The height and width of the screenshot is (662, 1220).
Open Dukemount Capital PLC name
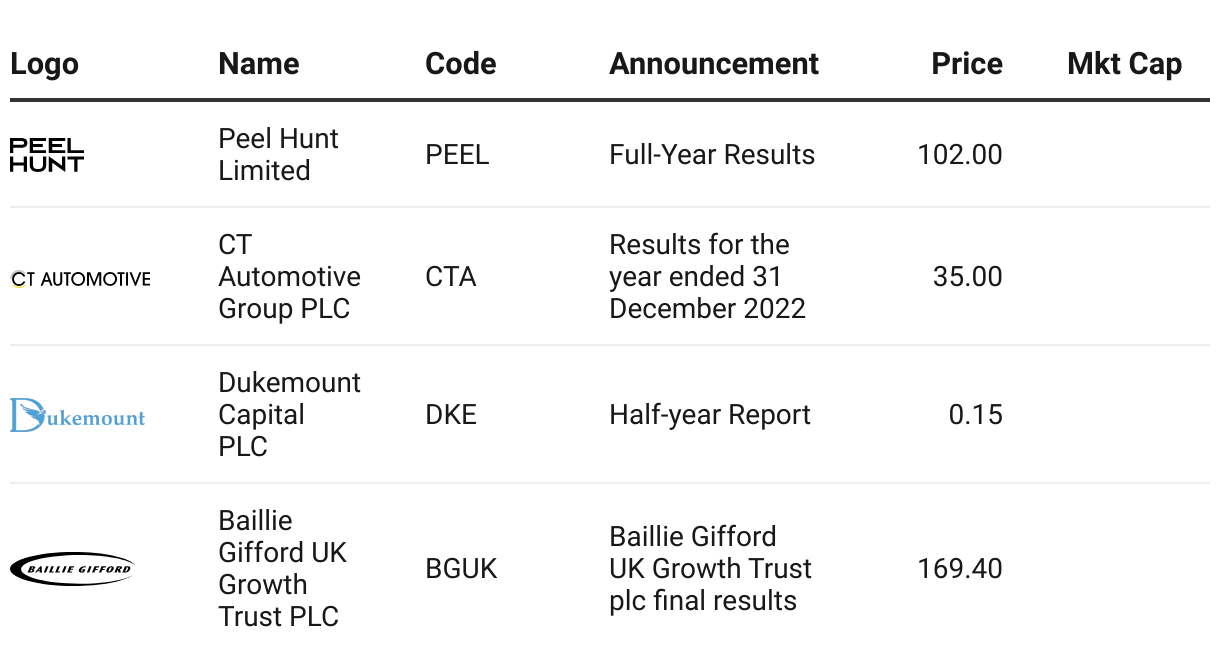point(290,415)
